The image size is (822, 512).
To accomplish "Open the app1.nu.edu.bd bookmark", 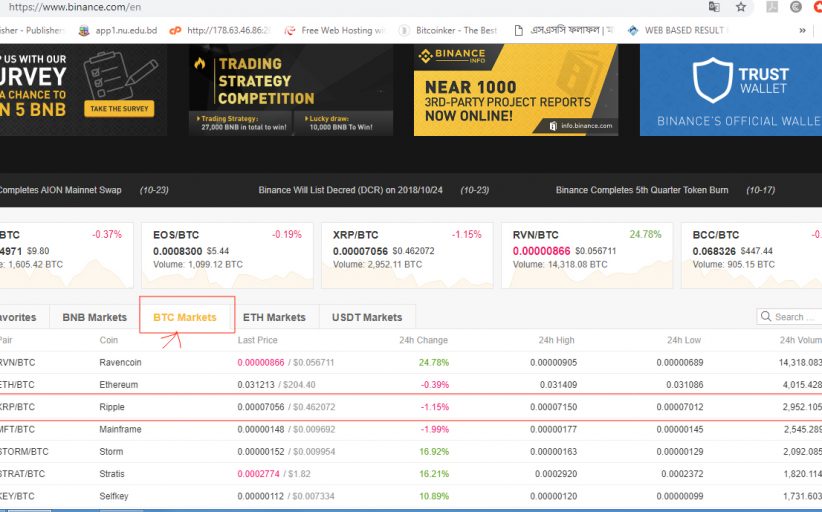I will pyautogui.click(x=118, y=30).
